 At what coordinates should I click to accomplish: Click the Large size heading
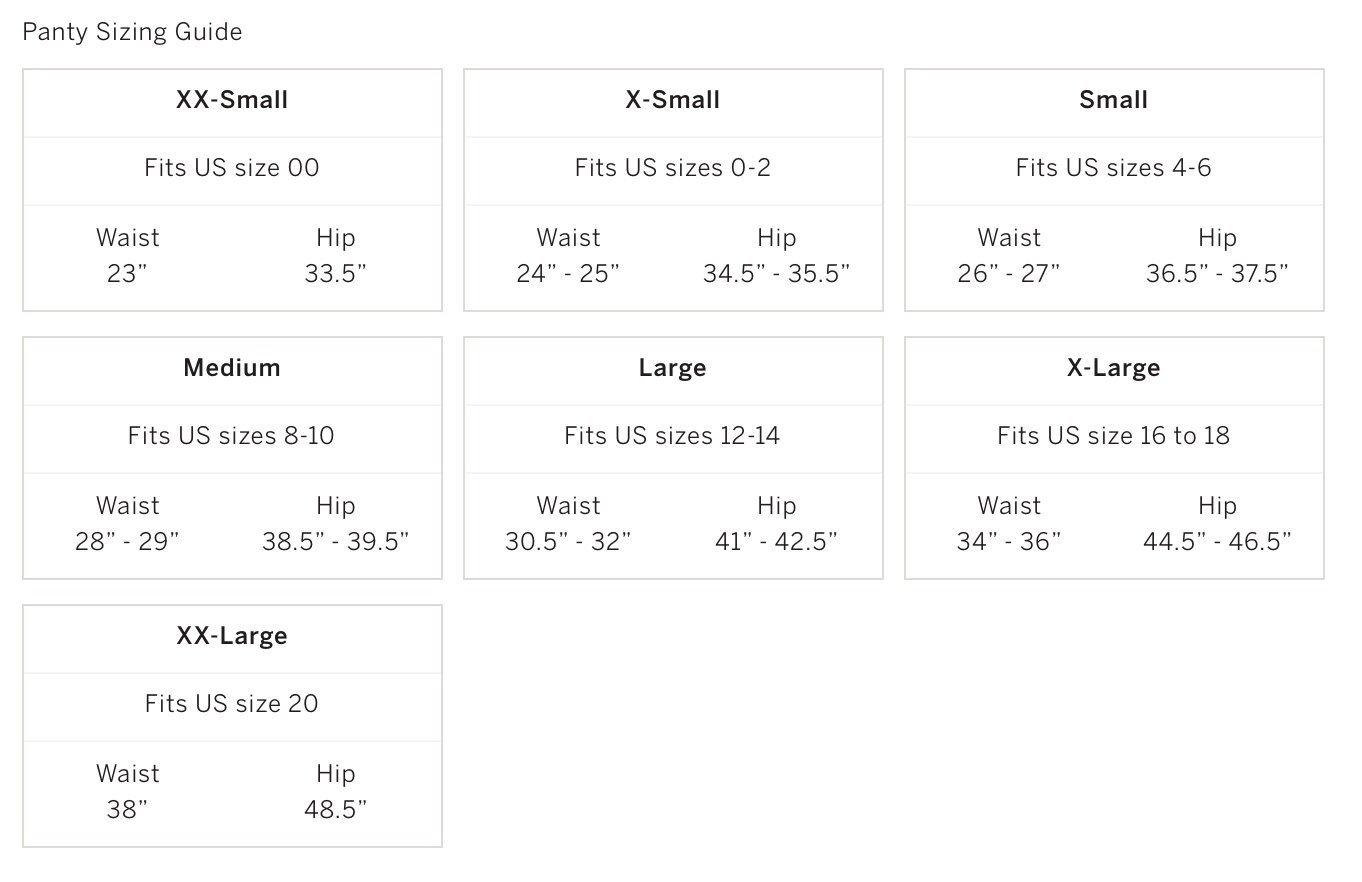coord(673,368)
